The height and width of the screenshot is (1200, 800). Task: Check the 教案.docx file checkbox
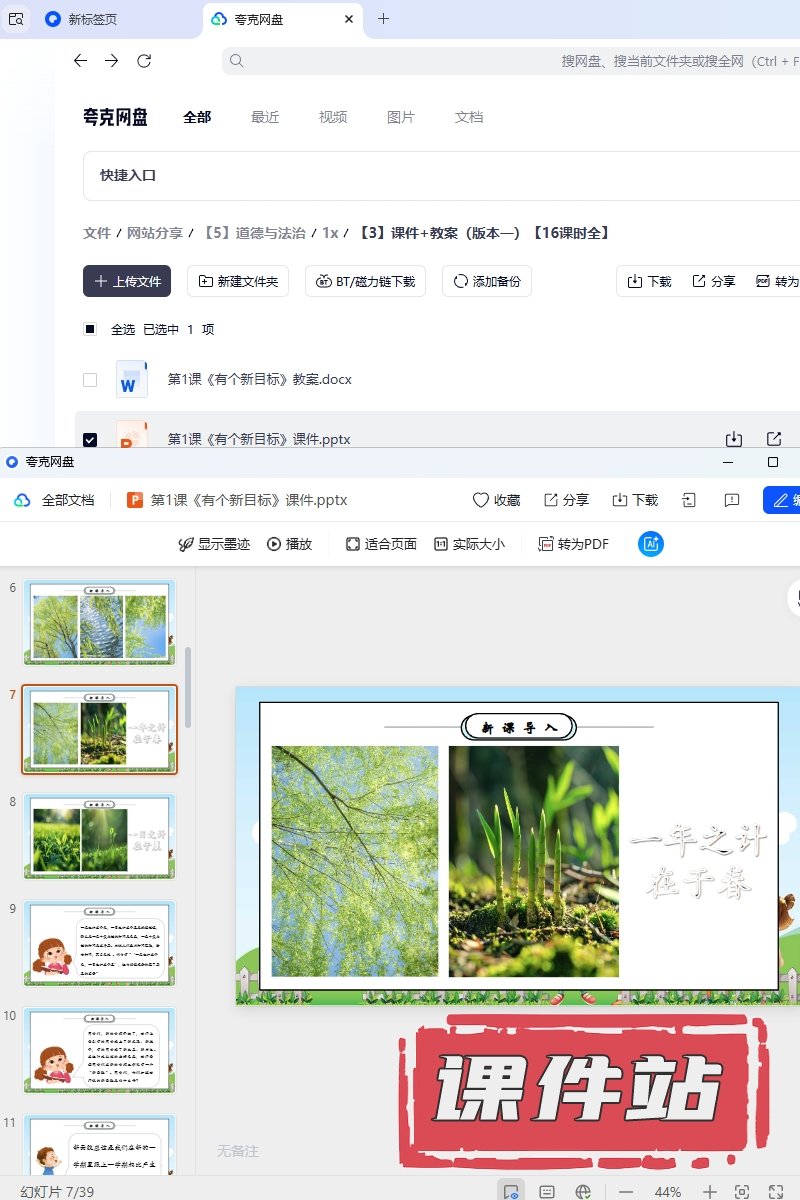(90, 380)
